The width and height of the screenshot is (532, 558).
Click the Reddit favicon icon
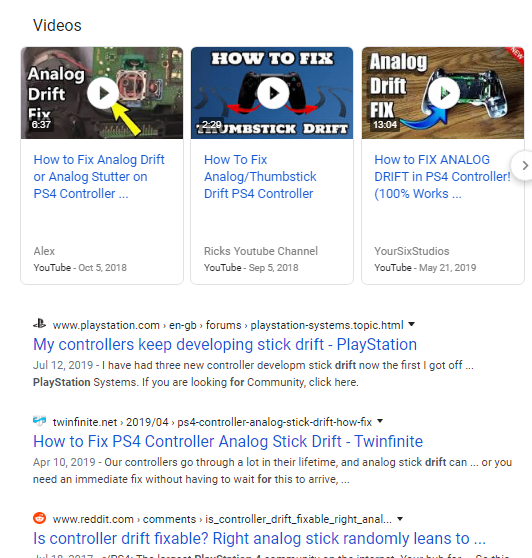point(39,518)
